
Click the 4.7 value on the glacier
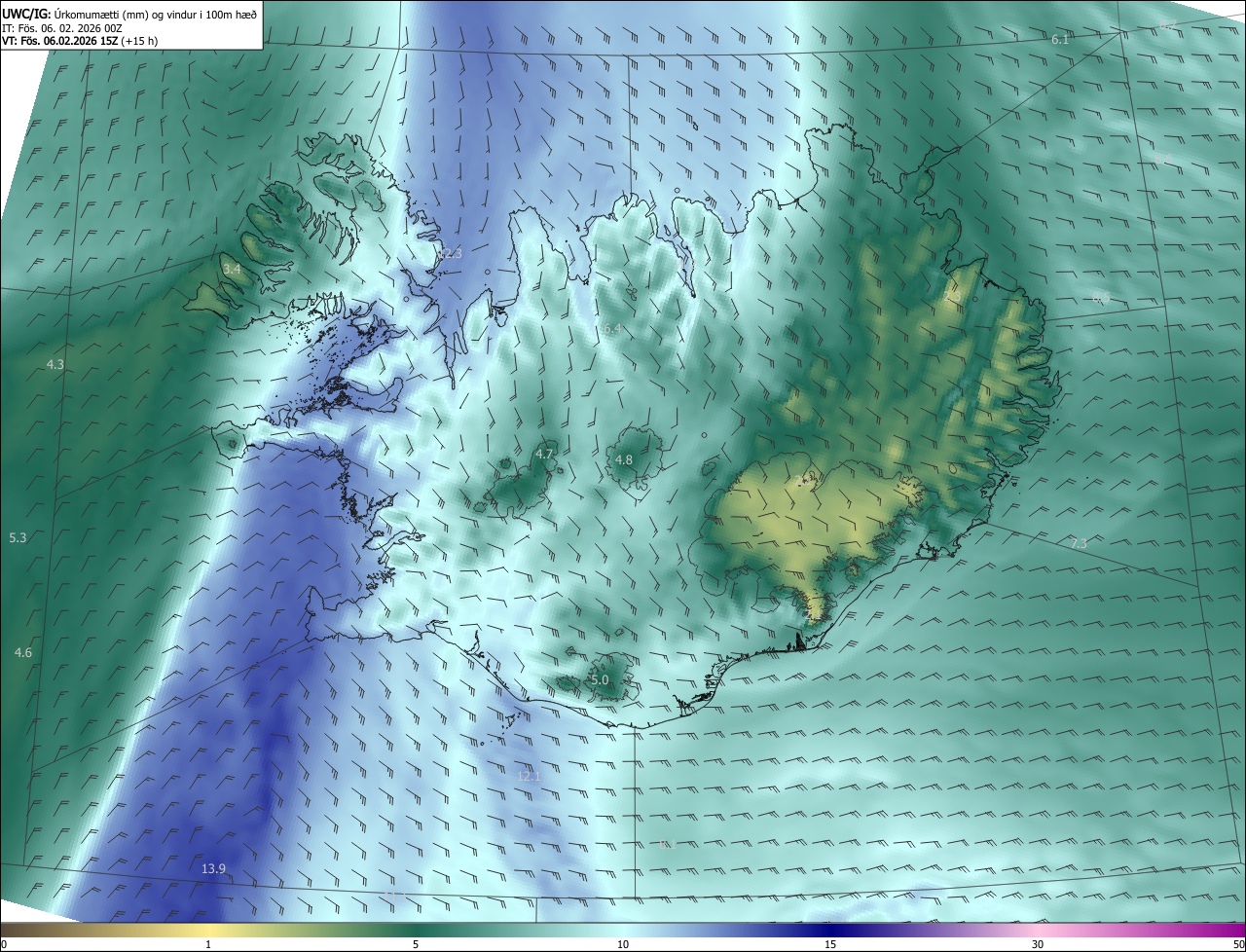click(544, 455)
